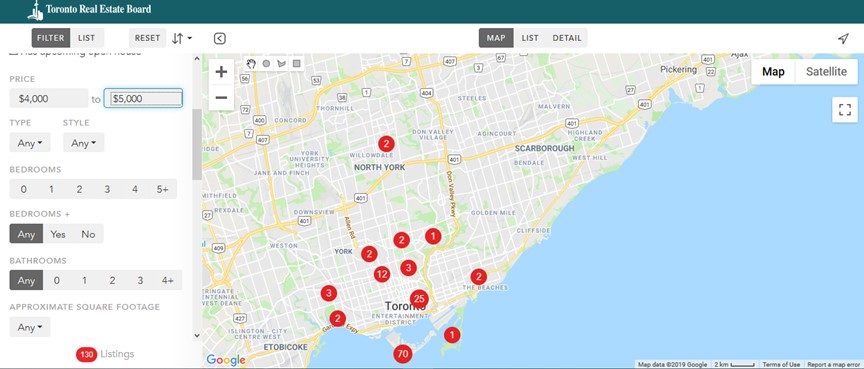This screenshot has width=864, height=369.
Task: Zoom out with the map minus button
Action: click(222, 97)
